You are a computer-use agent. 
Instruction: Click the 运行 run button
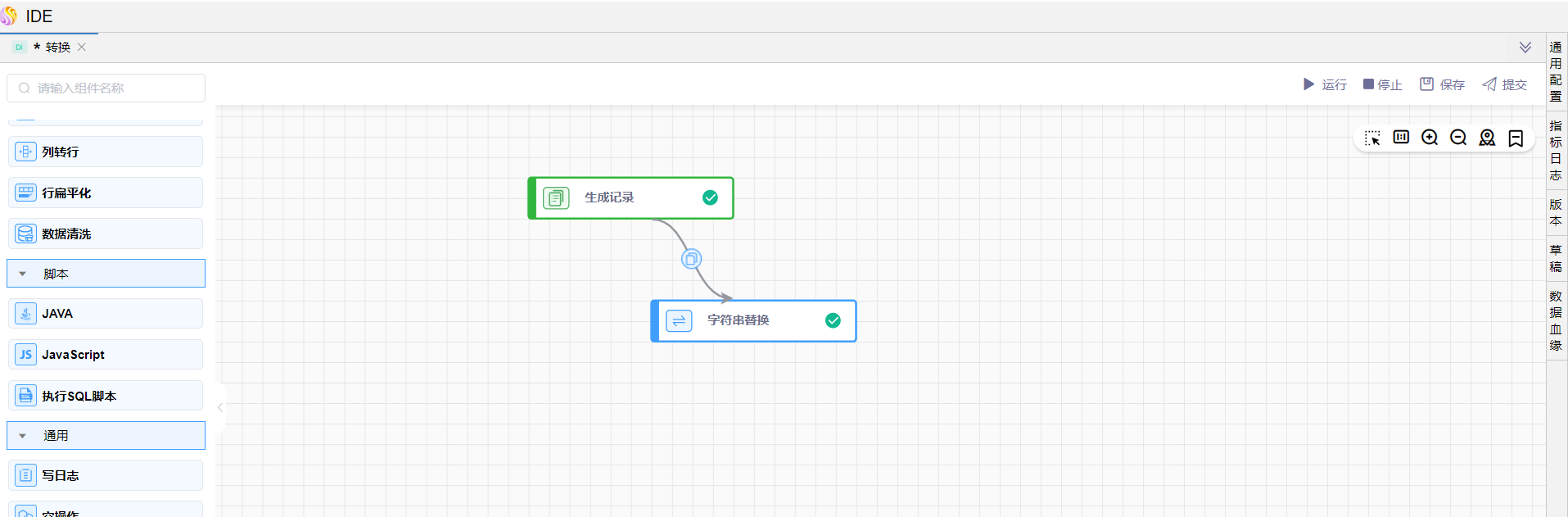pyautogui.click(x=1325, y=84)
